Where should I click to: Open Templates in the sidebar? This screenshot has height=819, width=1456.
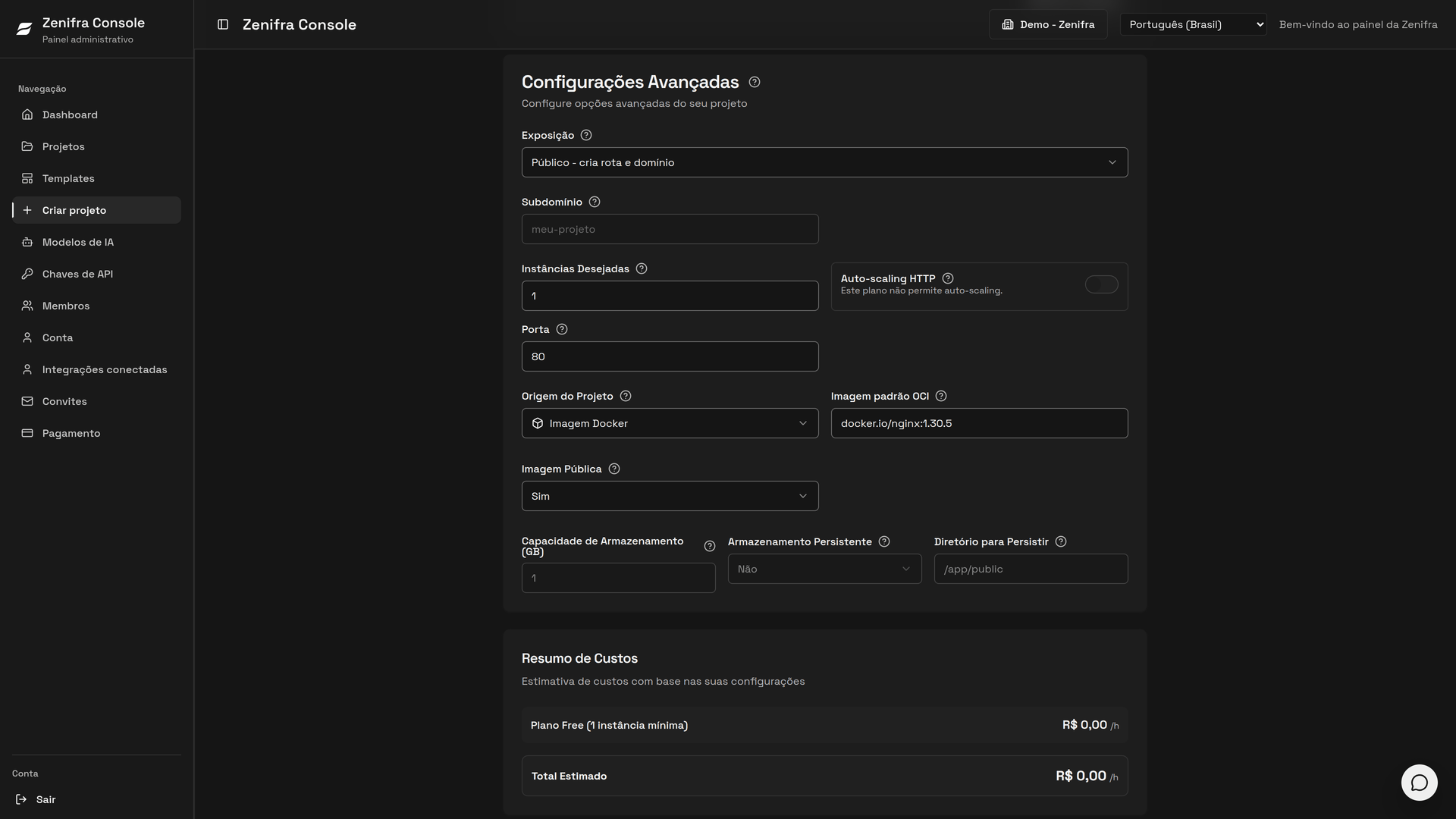(x=96, y=178)
